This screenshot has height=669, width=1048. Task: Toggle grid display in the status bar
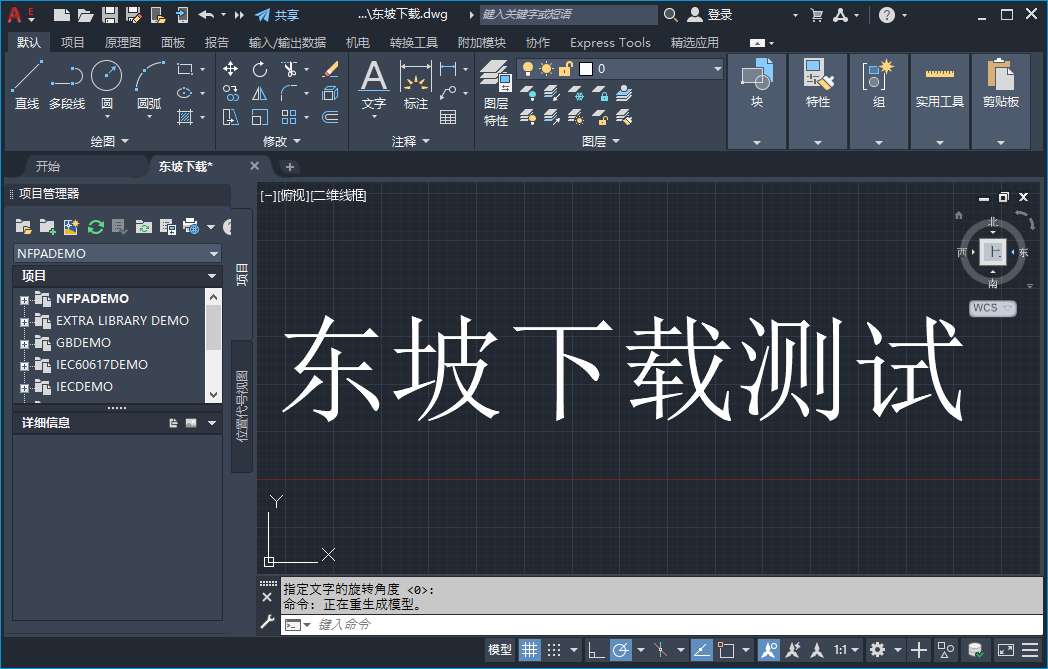[529, 650]
